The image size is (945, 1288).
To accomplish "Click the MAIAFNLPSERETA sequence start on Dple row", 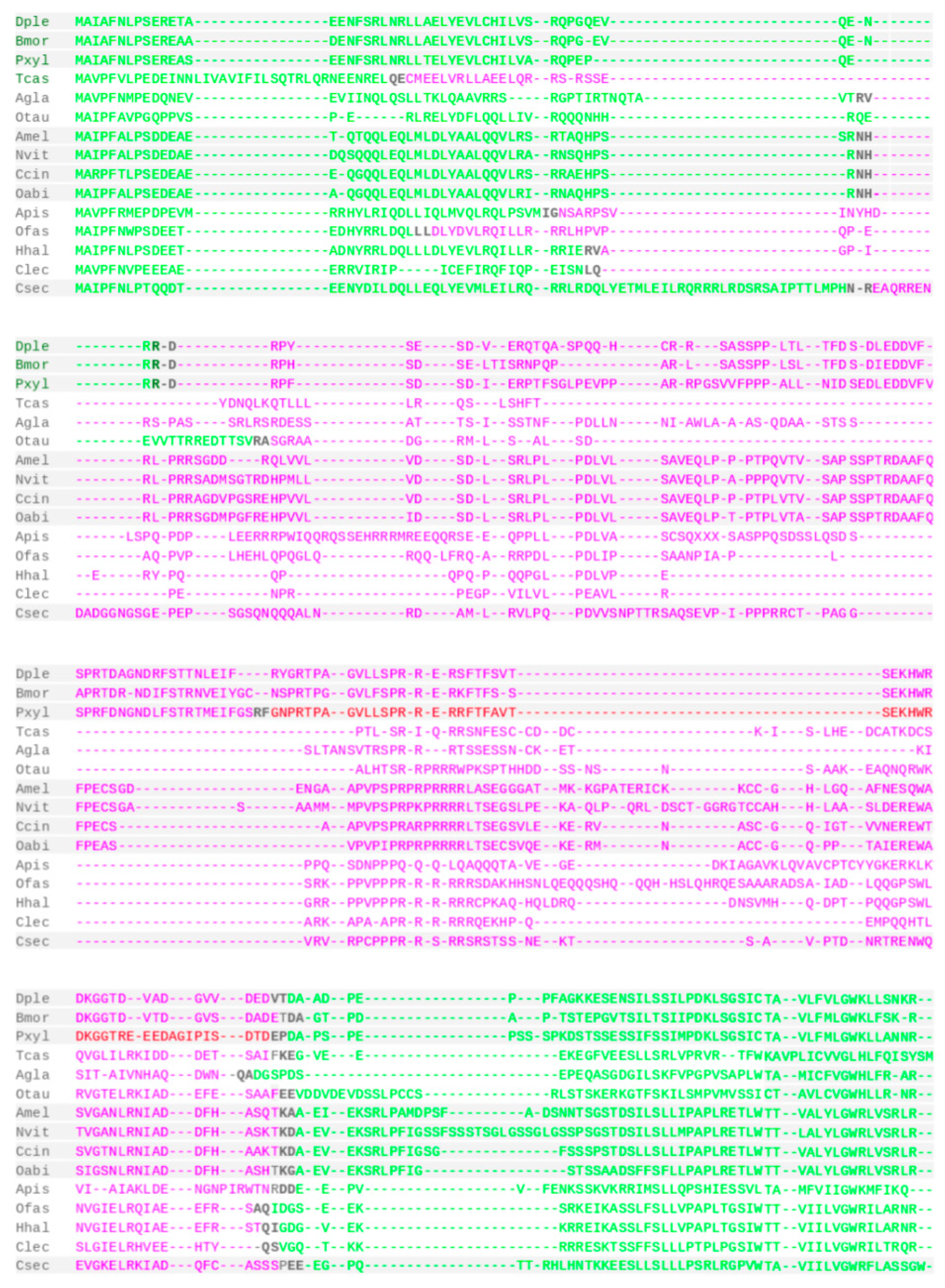I will click(x=135, y=22).
